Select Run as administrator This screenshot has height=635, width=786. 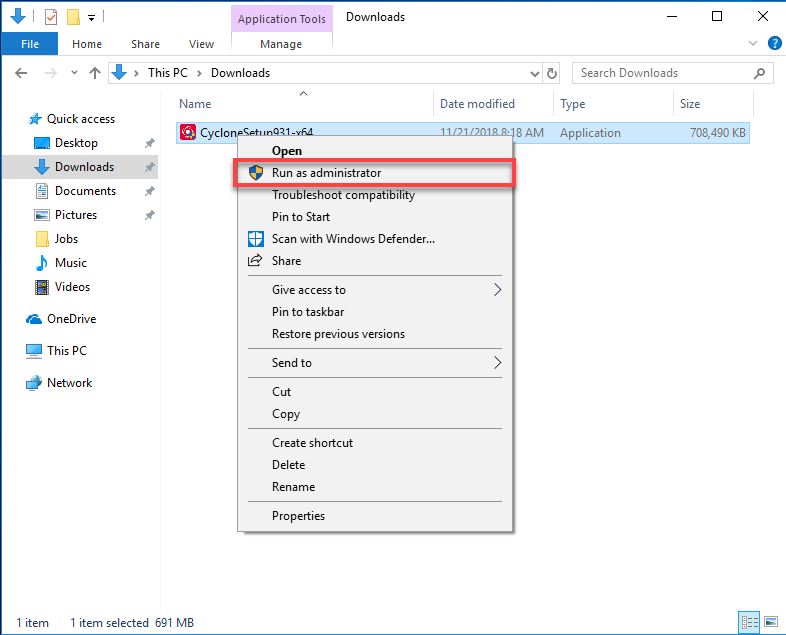tap(326, 173)
